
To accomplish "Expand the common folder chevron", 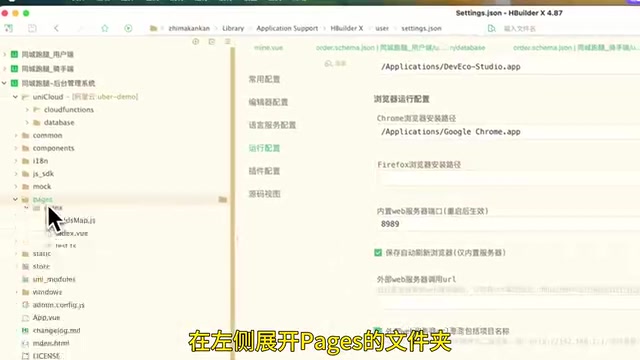I will coord(16,135).
